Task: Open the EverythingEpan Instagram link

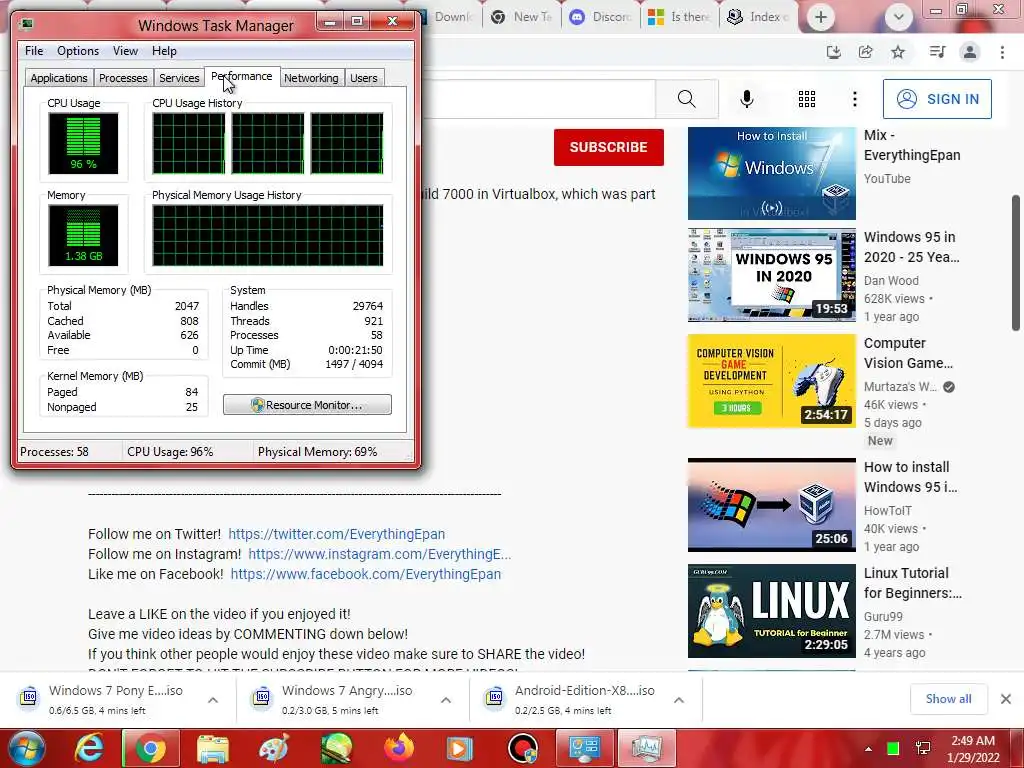Action: [379, 554]
